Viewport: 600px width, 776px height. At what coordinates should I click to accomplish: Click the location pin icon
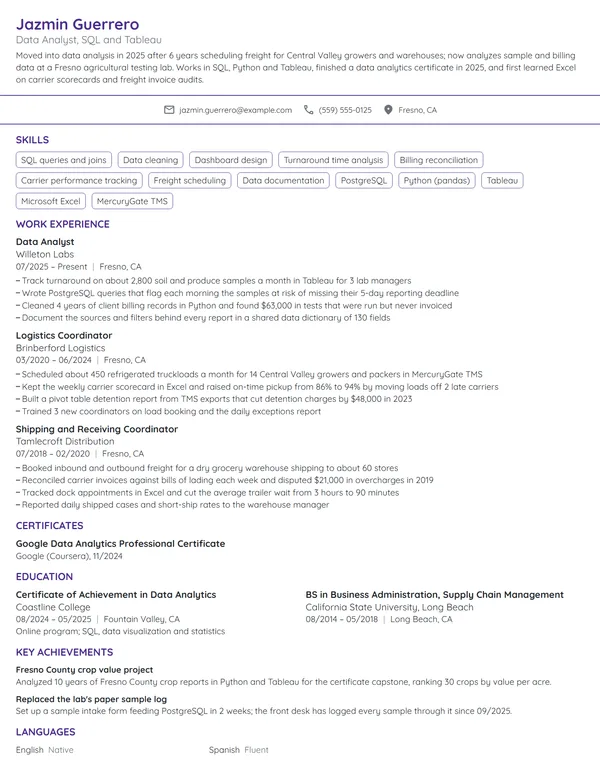(388, 110)
